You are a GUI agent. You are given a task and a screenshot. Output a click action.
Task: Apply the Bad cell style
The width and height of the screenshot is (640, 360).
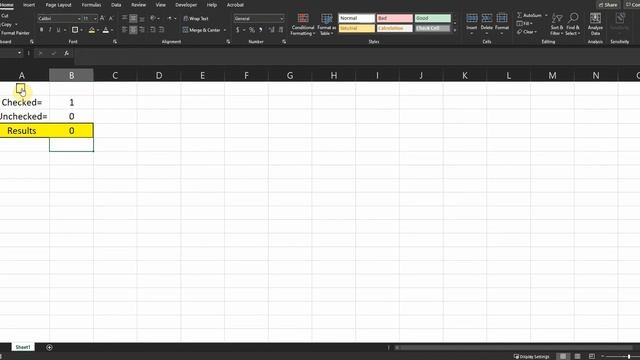tap(394, 18)
